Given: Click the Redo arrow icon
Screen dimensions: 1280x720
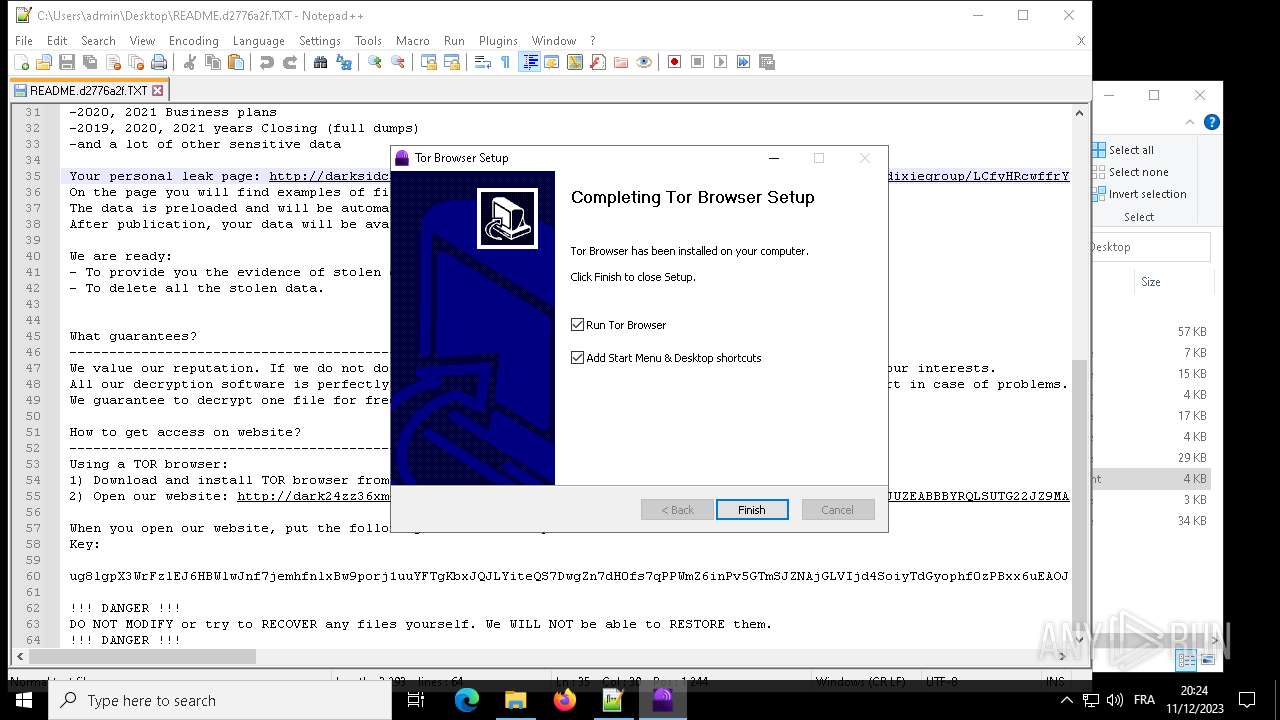Looking at the screenshot, I should point(290,62).
